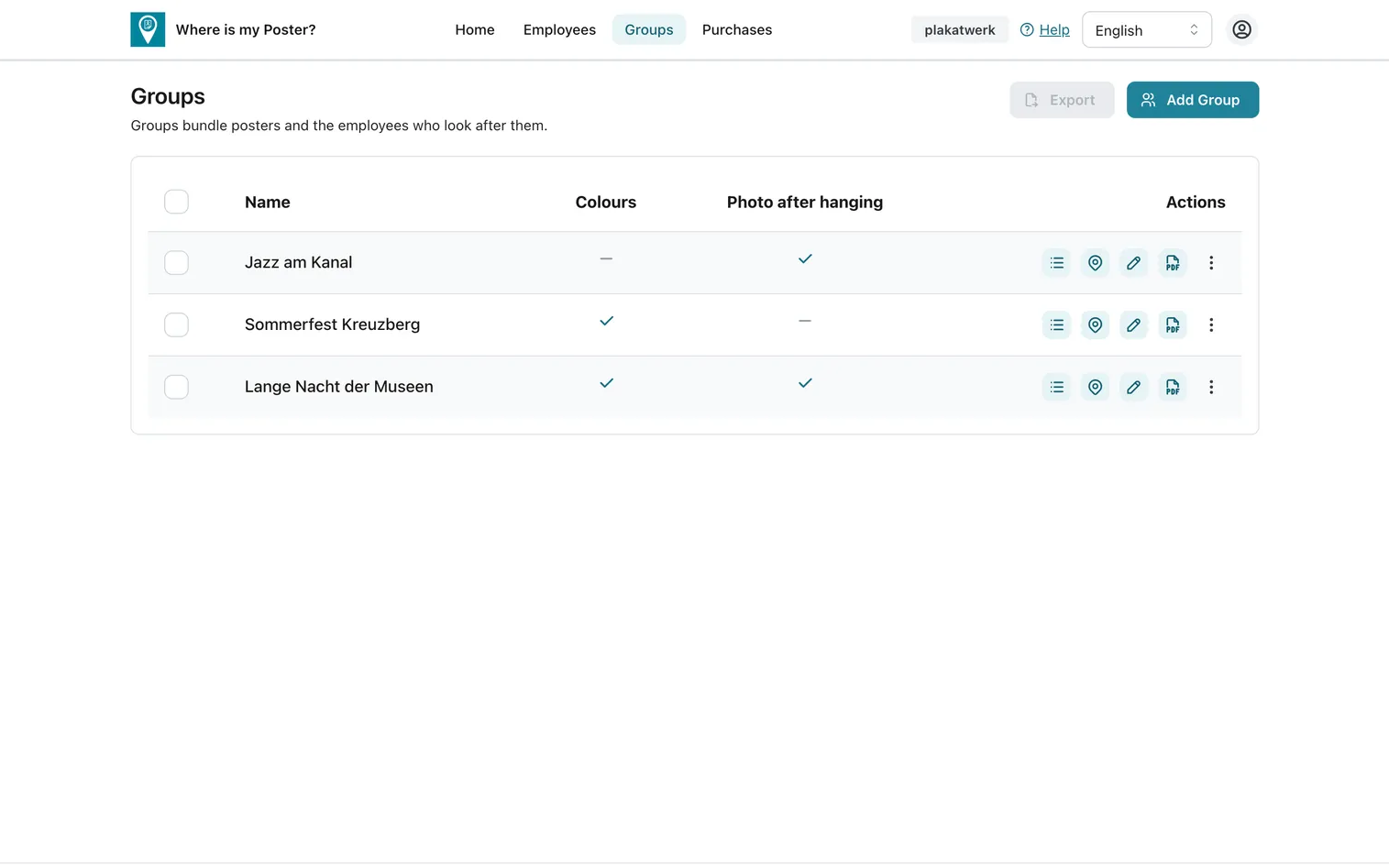Open more actions for Jazz am Kanal
The width and height of the screenshot is (1389, 868).
pyautogui.click(x=1211, y=263)
